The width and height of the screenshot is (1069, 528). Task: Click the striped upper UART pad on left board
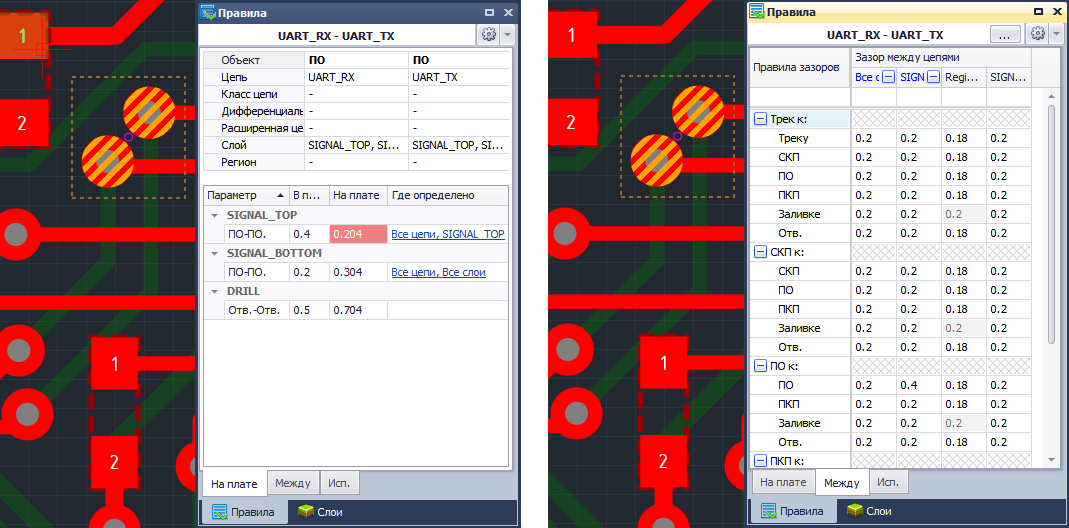click(150, 111)
